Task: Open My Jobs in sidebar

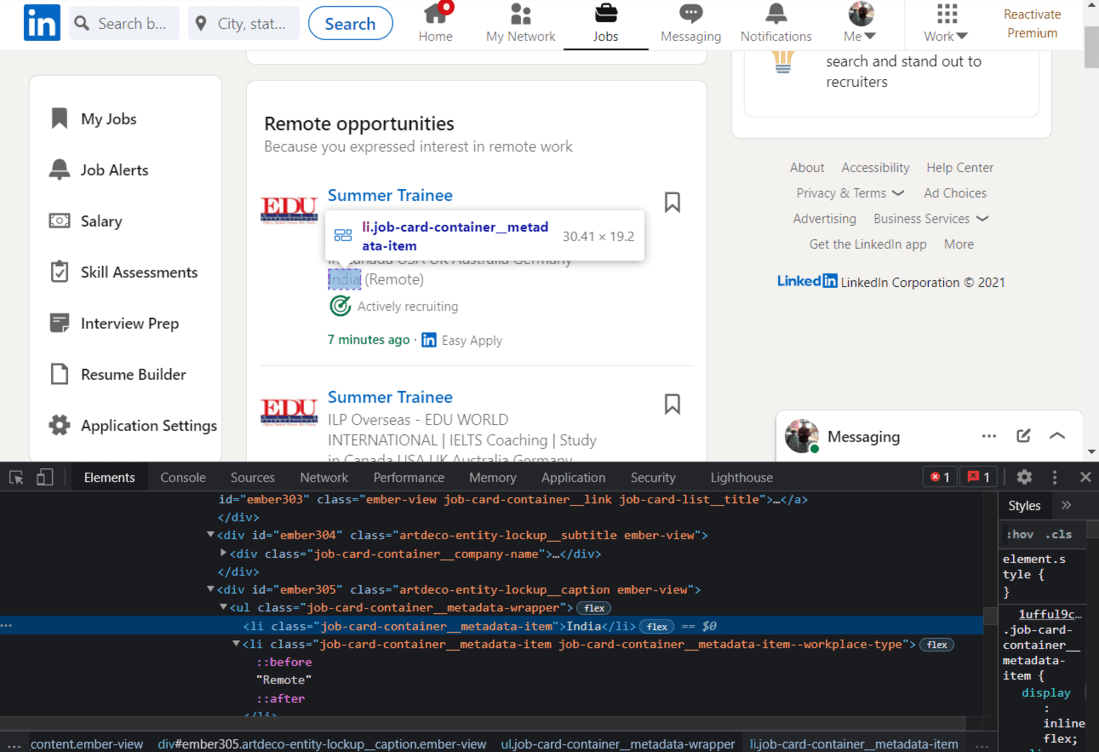Action: point(93,118)
